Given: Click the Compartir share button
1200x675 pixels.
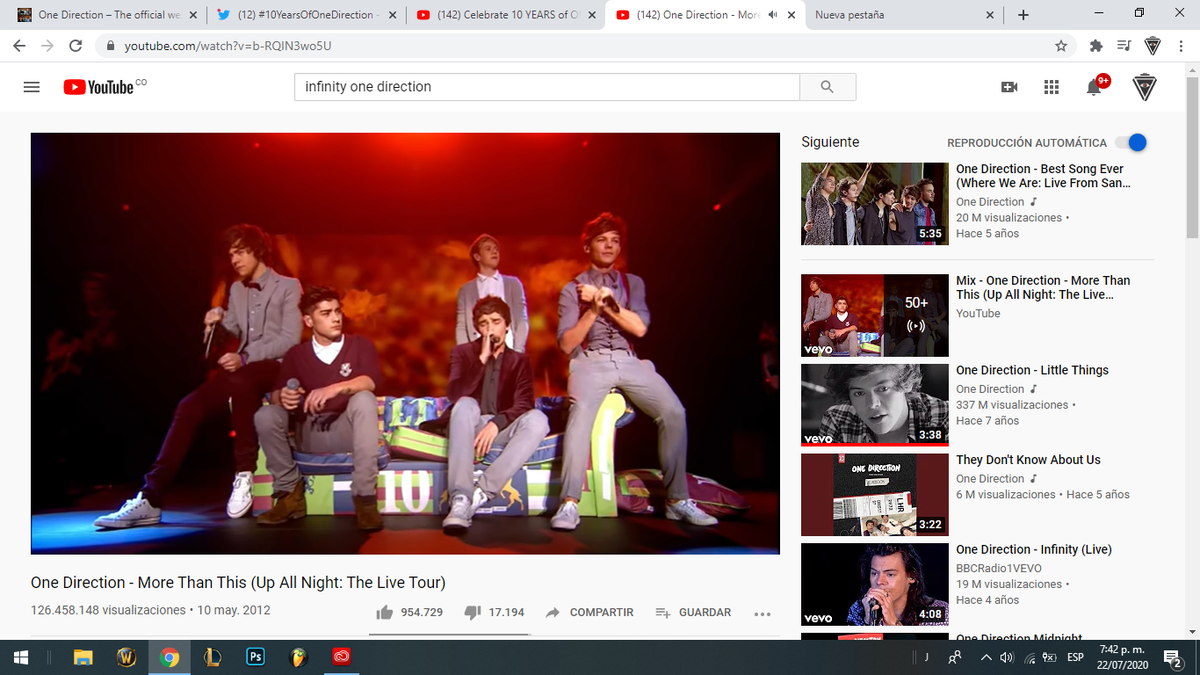Looking at the screenshot, I should click(590, 612).
